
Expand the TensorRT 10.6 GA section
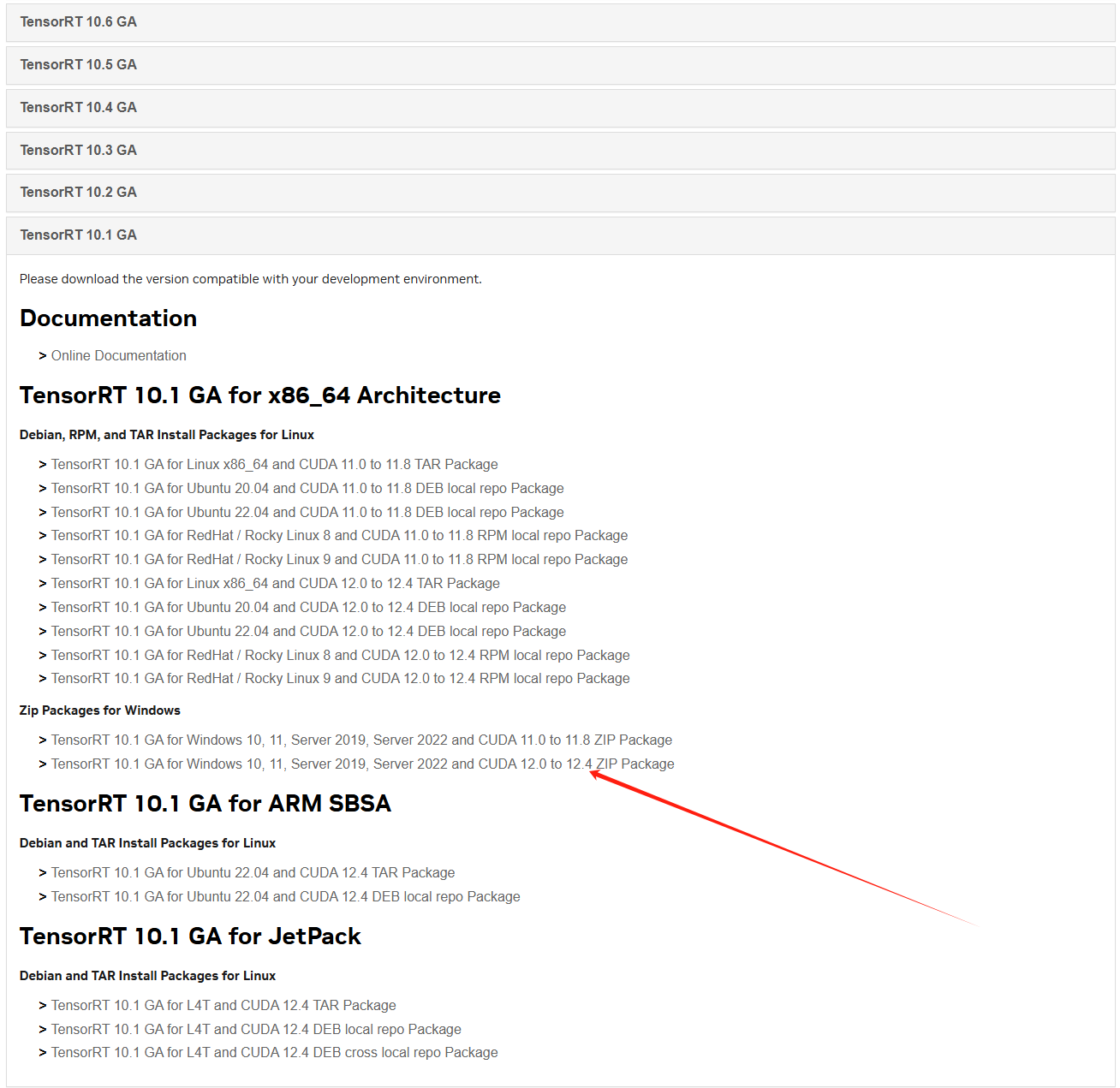point(79,22)
